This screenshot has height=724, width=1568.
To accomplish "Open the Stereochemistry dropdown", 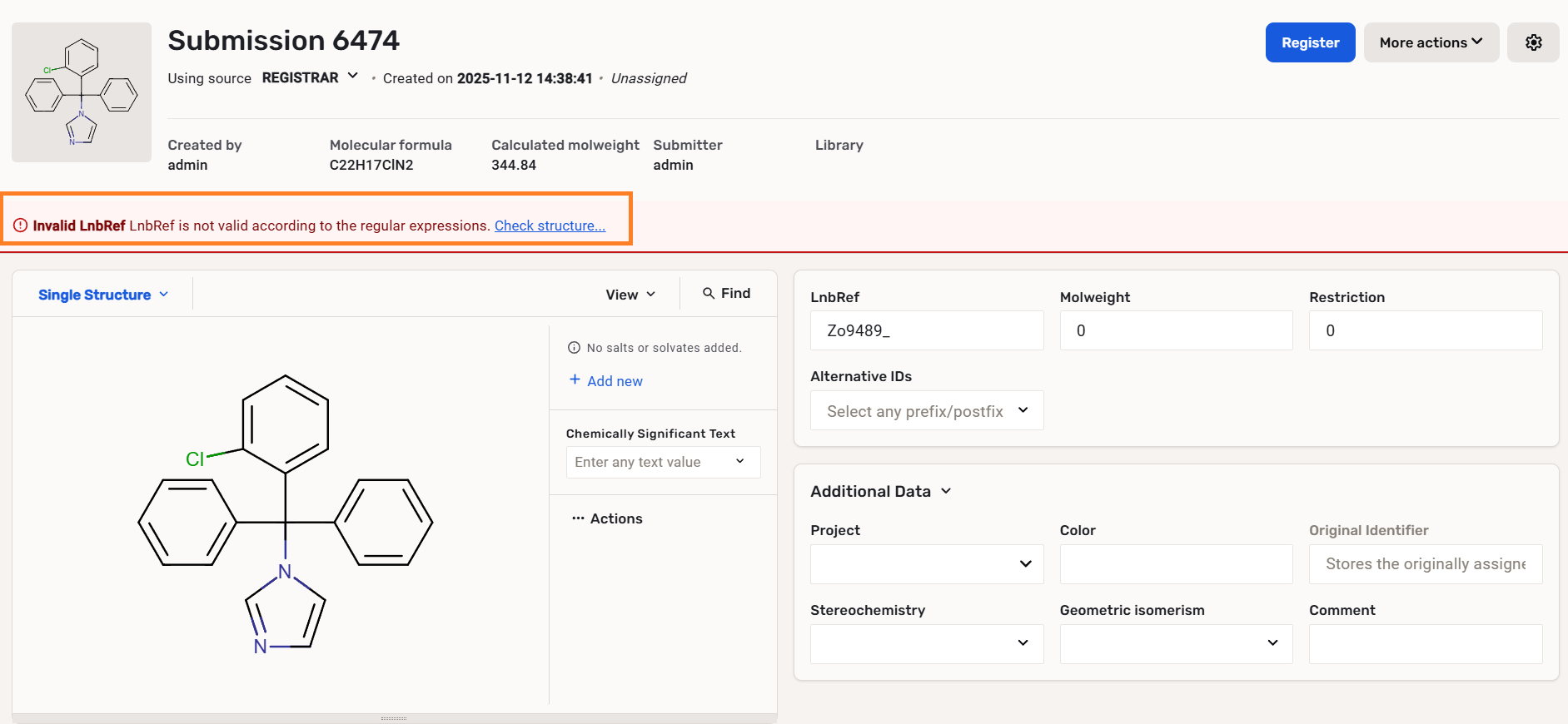I will pyautogui.click(x=926, y=644).
